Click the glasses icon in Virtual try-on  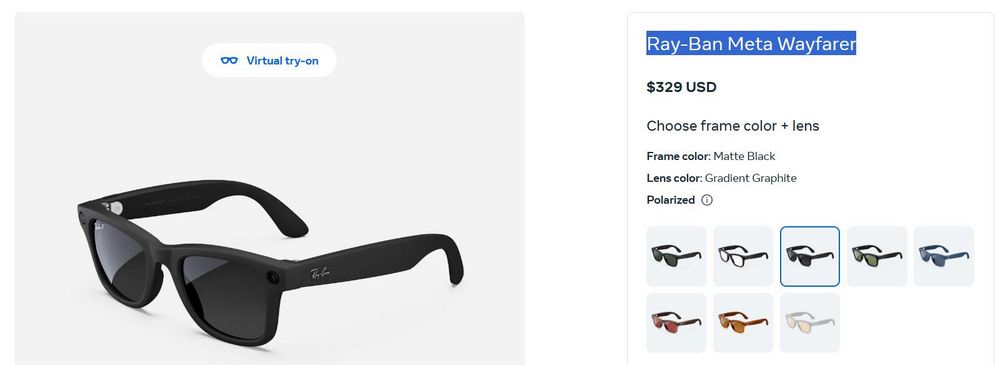point(229,61)
